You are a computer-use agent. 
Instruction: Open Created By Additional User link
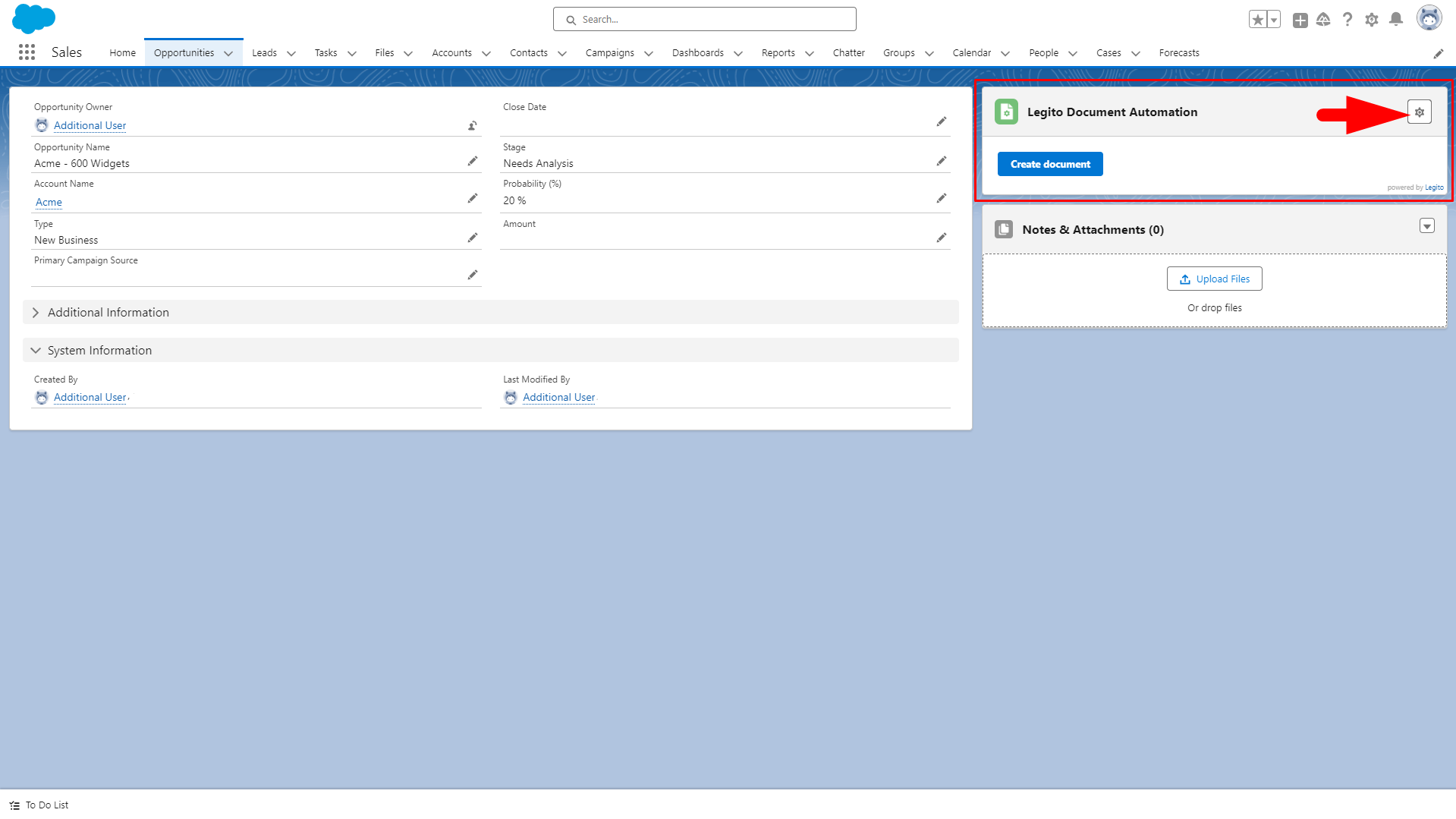click(x=90, y=397)
